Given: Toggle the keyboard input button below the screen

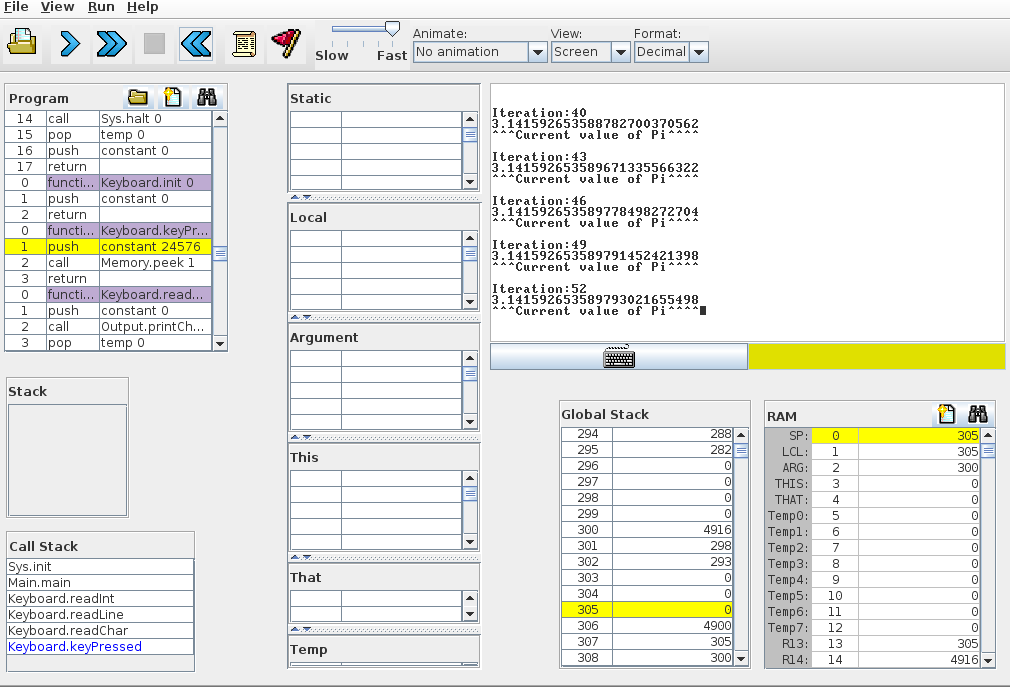Looking at the screenshot, I should point(619,357).
